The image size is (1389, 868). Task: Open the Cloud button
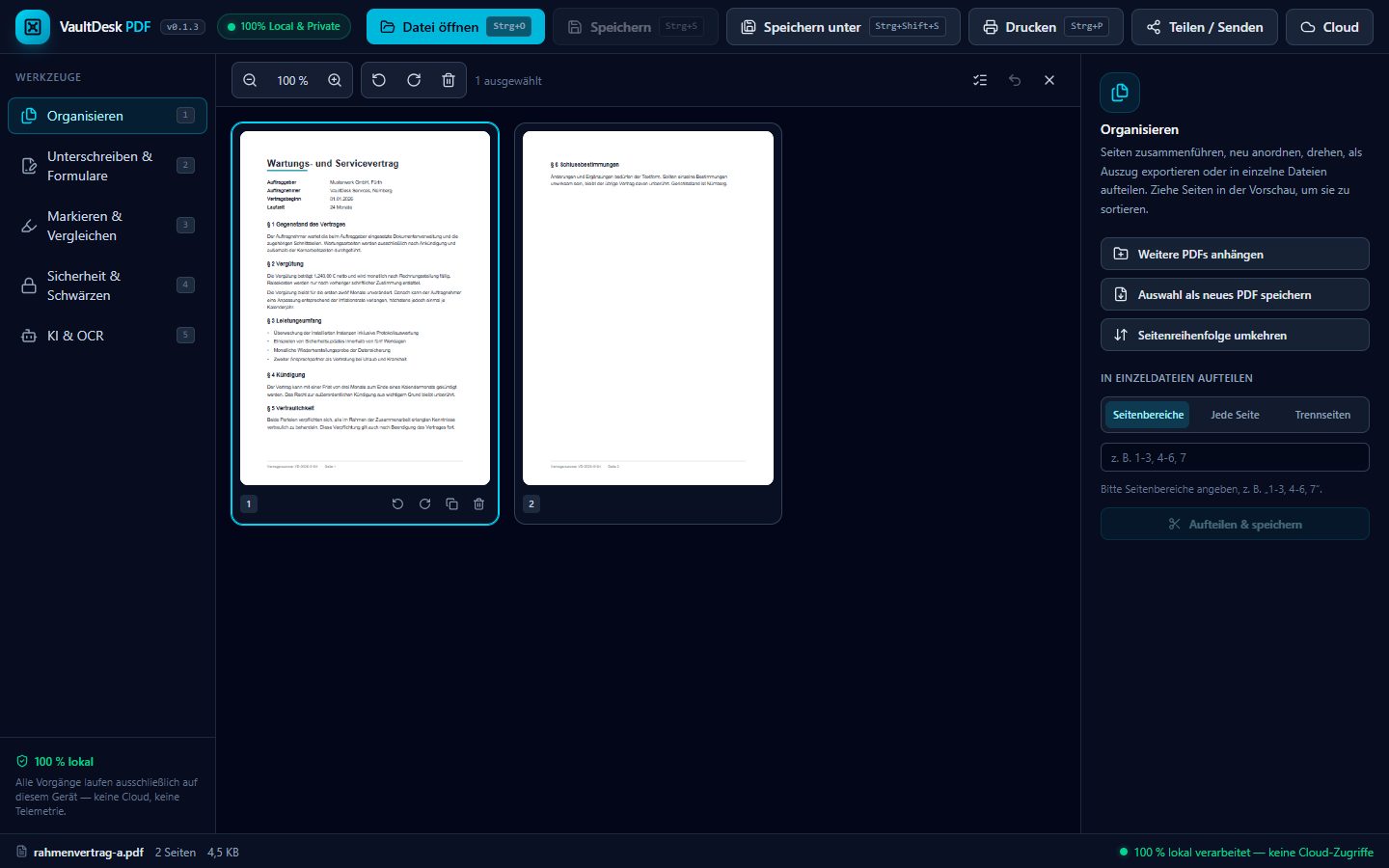tap(1329, 27)
